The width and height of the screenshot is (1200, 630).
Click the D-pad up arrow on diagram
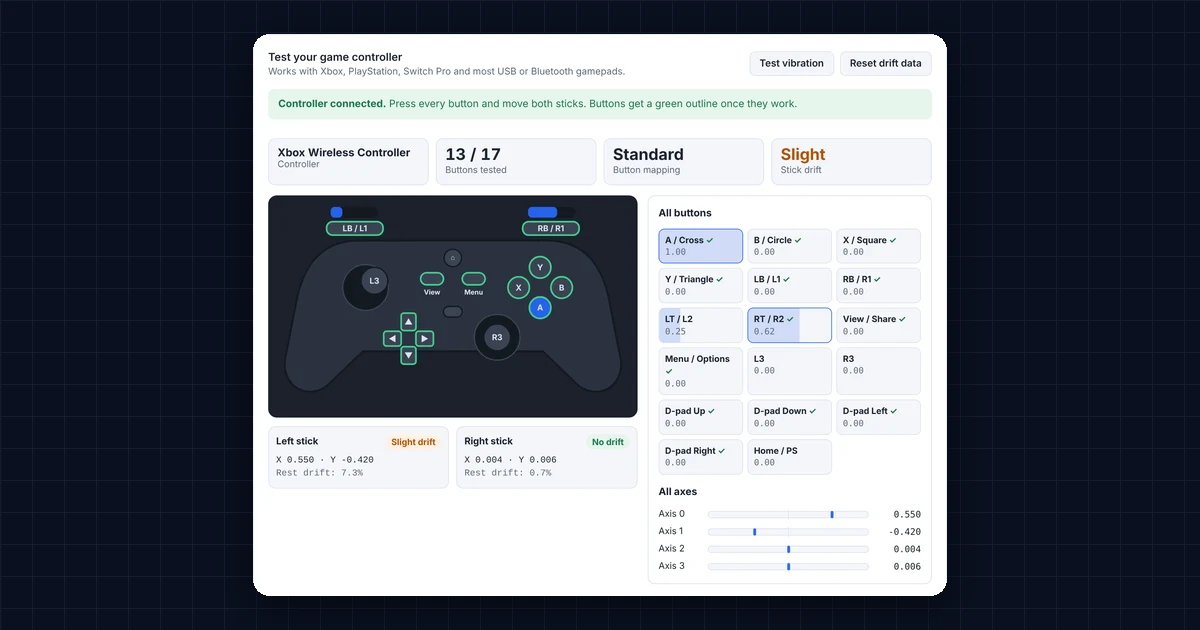click(x=408, y=322)
